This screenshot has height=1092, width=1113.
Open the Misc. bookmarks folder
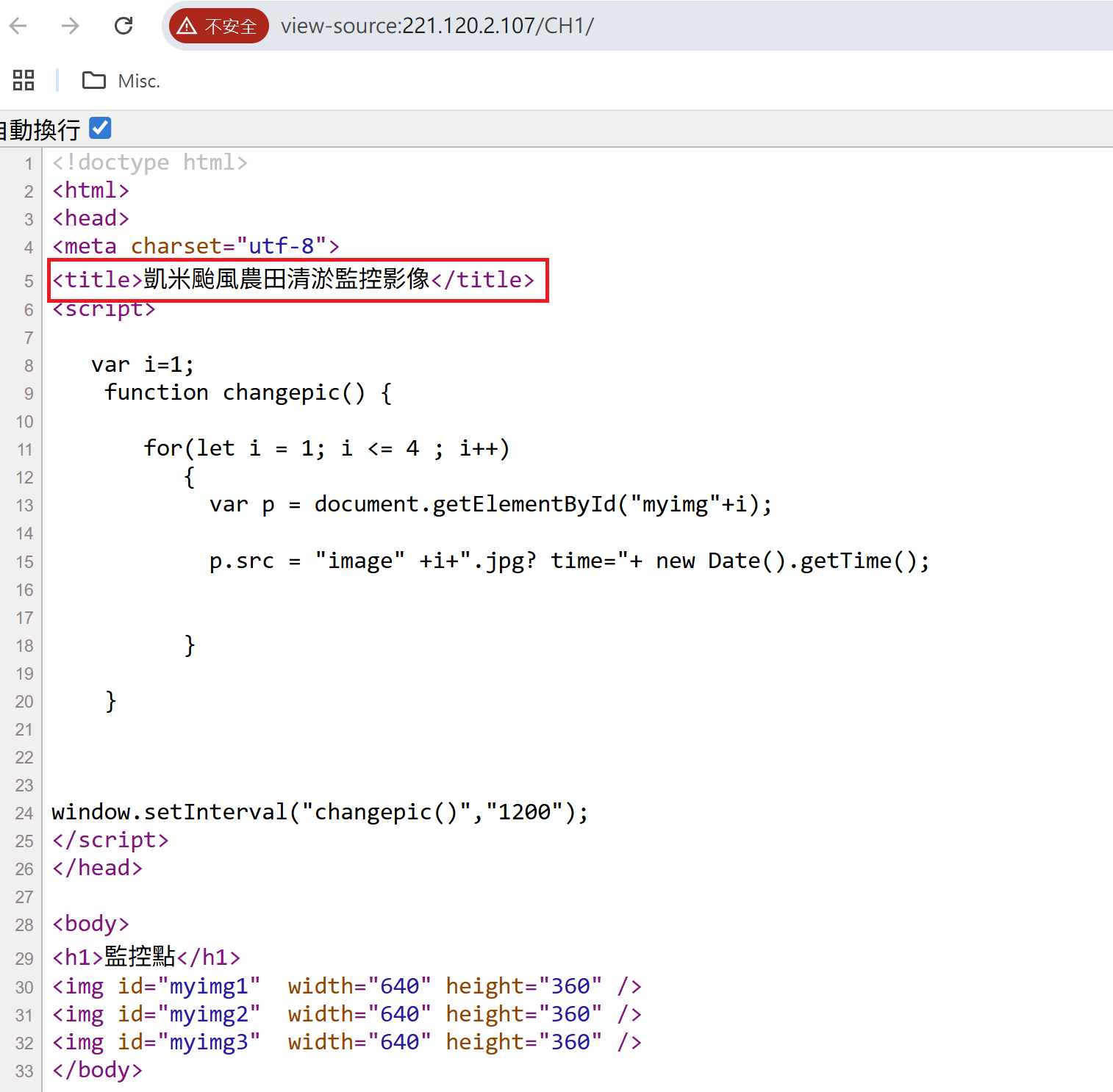click(x=121, y=80)
